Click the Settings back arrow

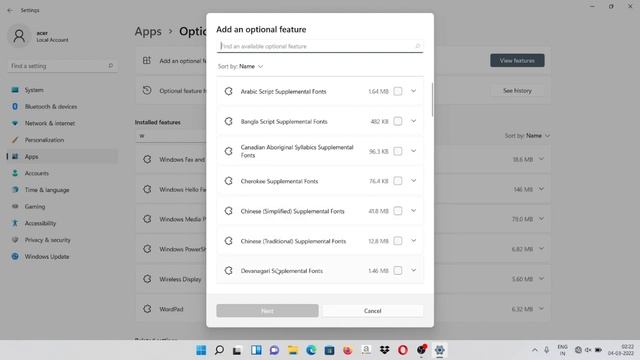tap(10, 10)
